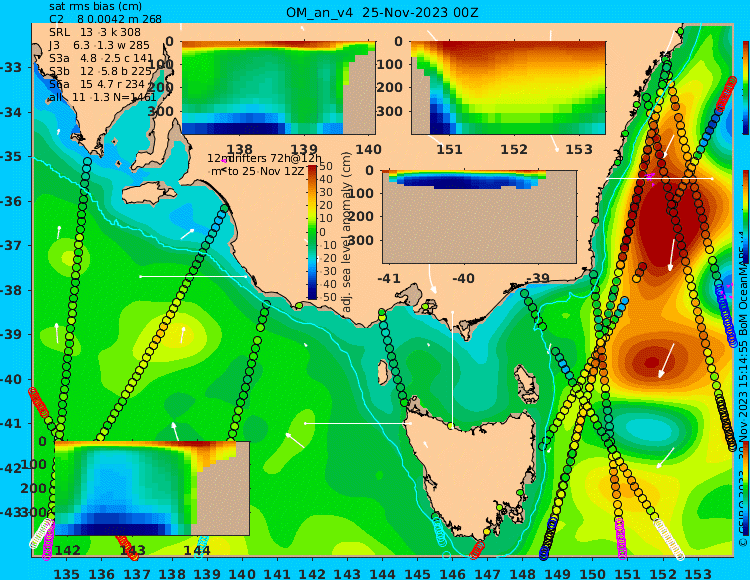Click longitude label 149 on main bottom axis
The image size is (750, 580).
[x=558, y=573]
